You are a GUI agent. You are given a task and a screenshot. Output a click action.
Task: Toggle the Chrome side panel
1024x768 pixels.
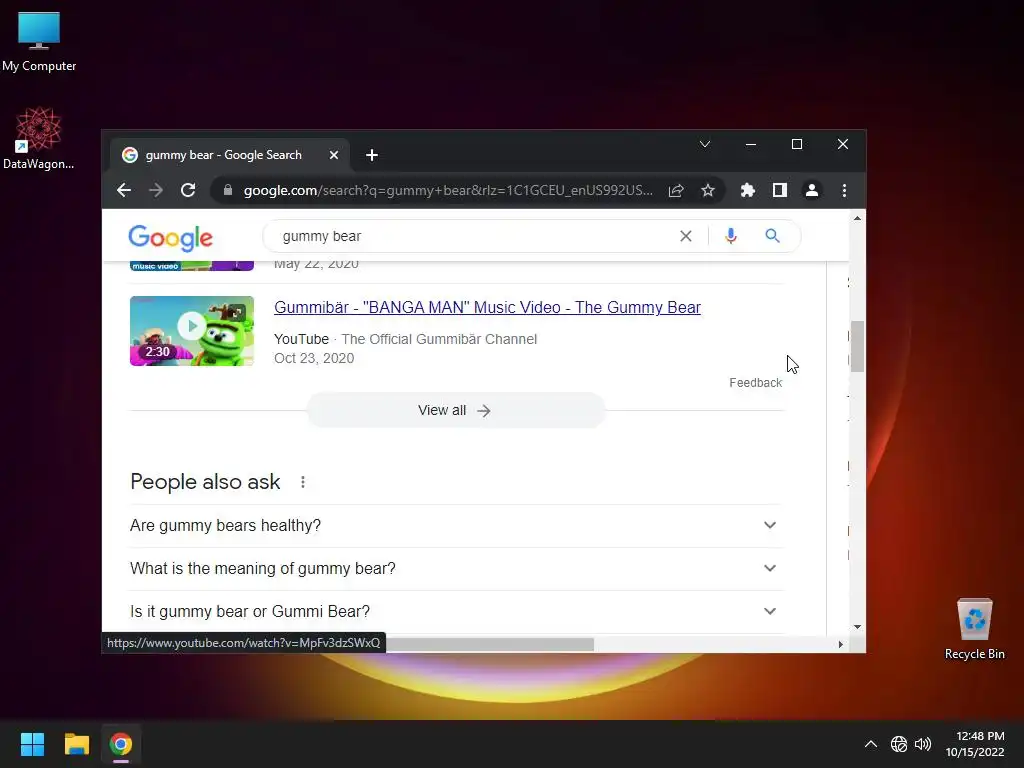[780, 190]
